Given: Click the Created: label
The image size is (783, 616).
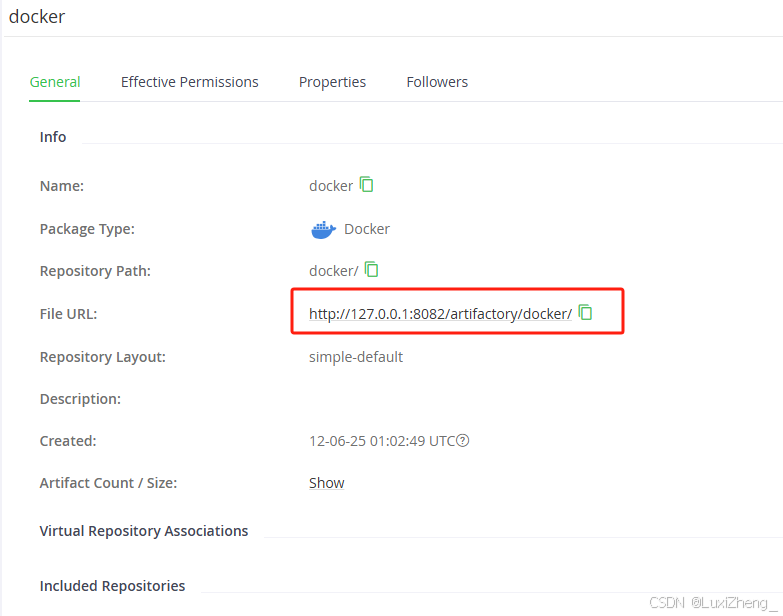Looking at the screenshot, I should pos(68,441).
